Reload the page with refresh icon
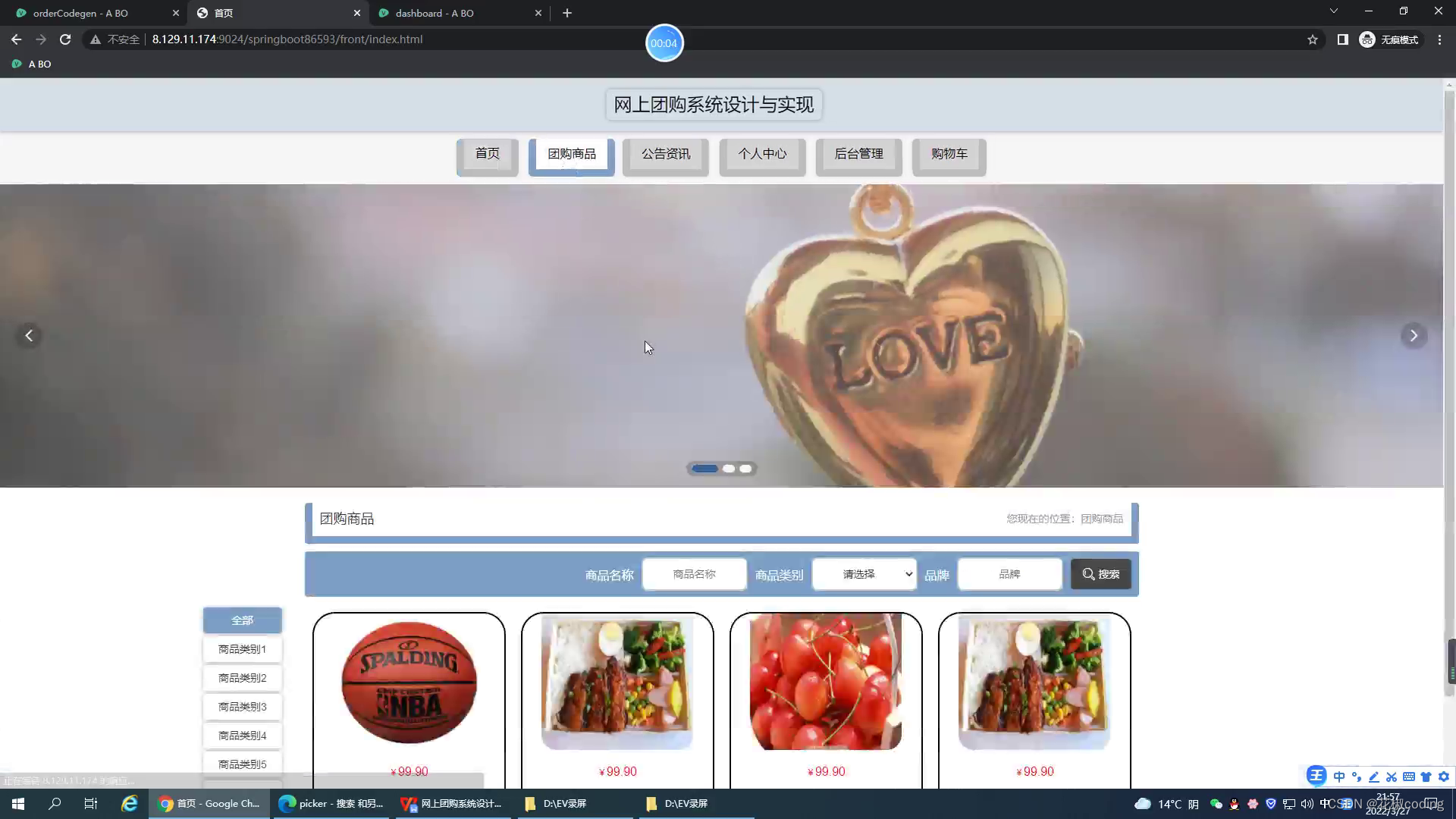This screenshot has height=819, width=1456. tap(65, 39)
